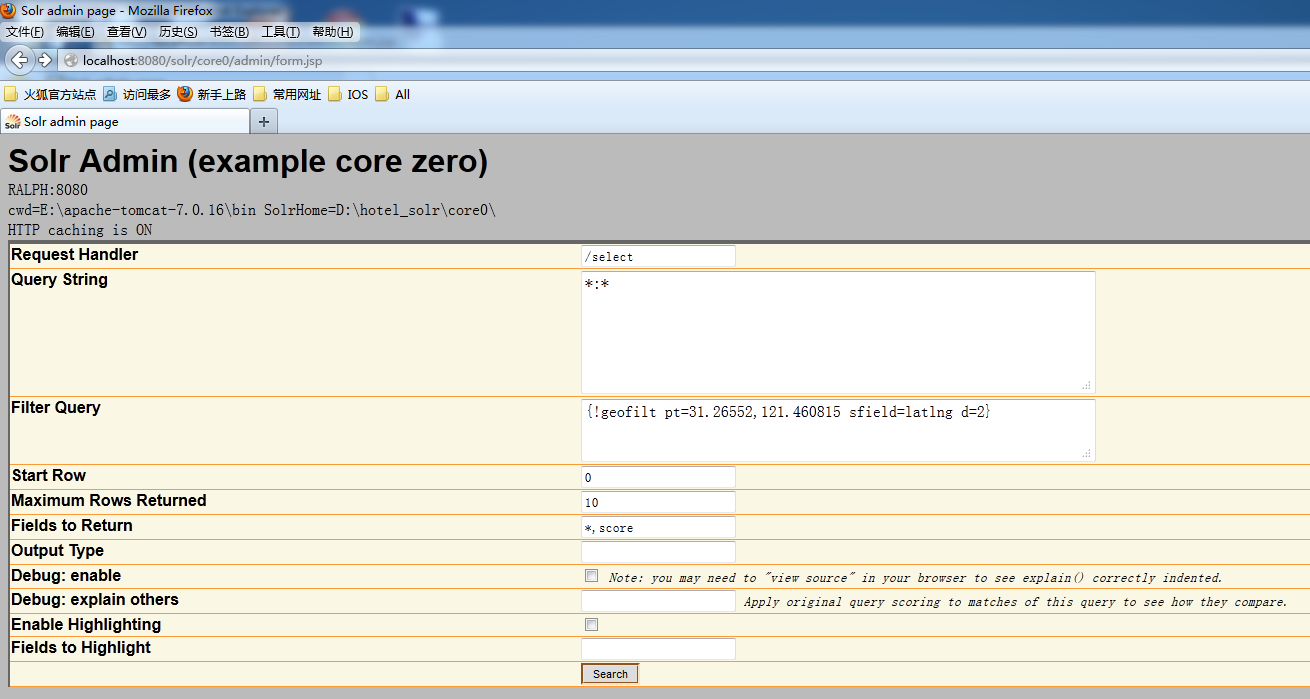Click the Debug: explain others label
Screen dimensions: 1310x699
pos(95,600)
